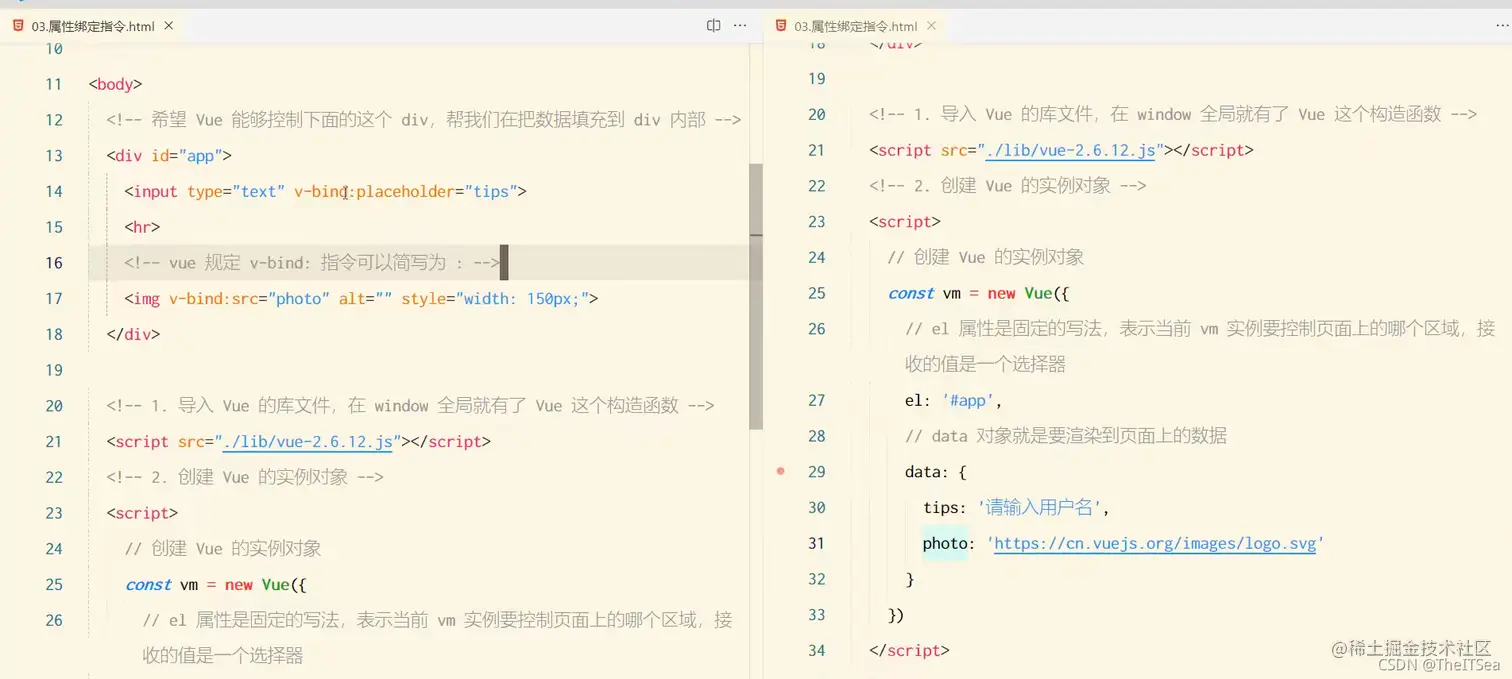Click the tips value '请输入用户名'

(x=1040, y=507)
